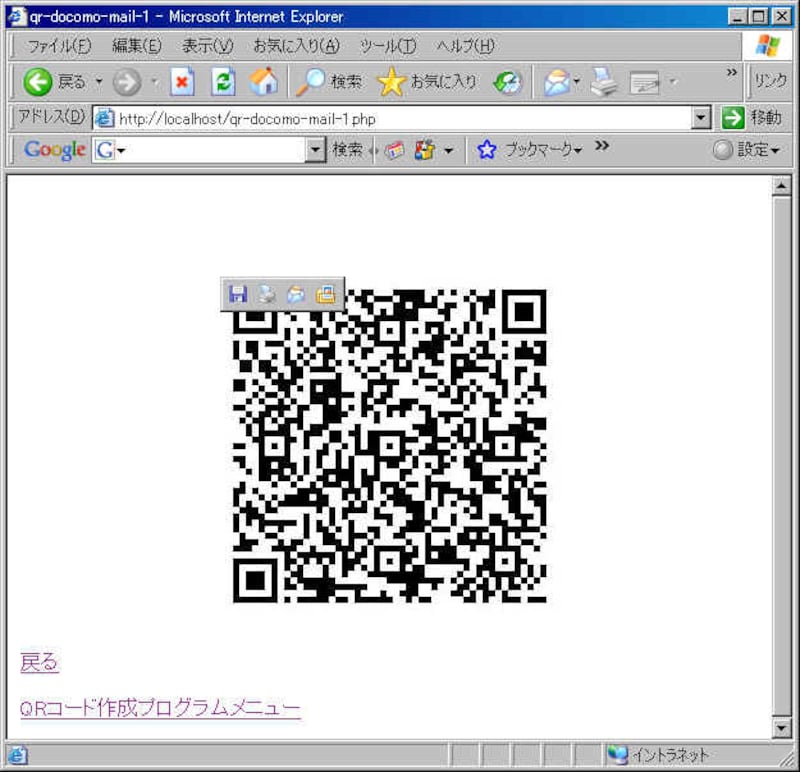Click the vertical scrollbar down arrow
The width and height of the screenshot is (800, 772).
782,728
